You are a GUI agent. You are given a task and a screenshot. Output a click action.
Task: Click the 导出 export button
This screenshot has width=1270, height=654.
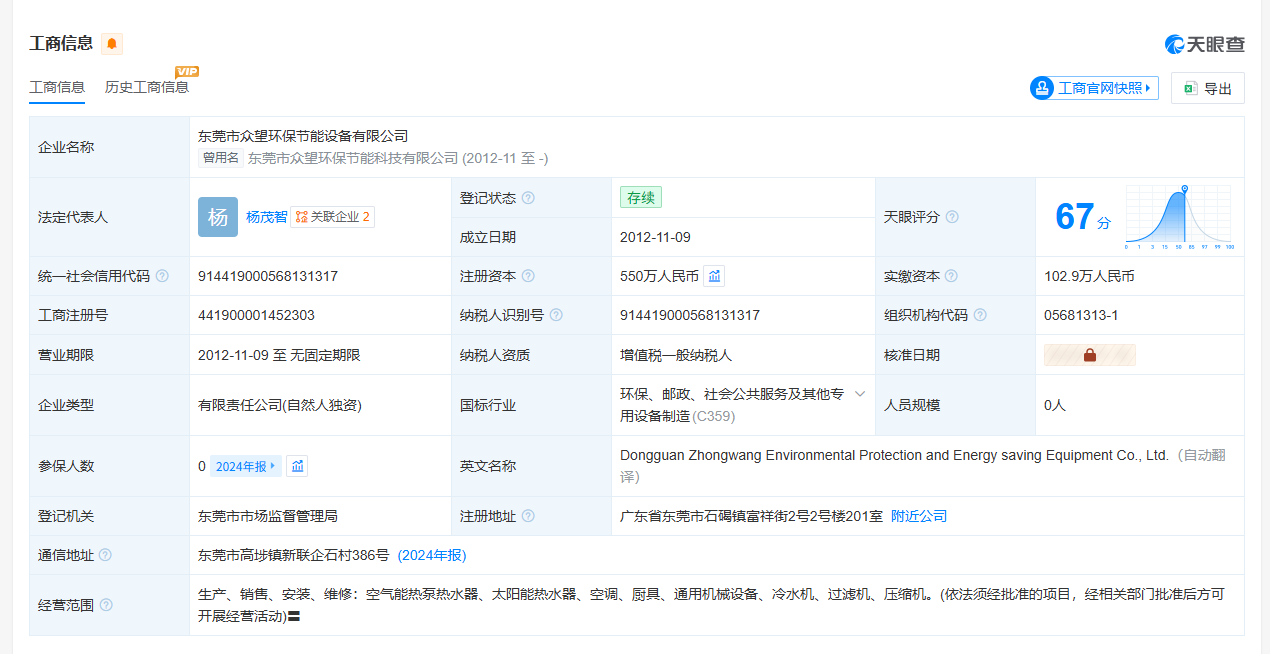point(1207,88)
